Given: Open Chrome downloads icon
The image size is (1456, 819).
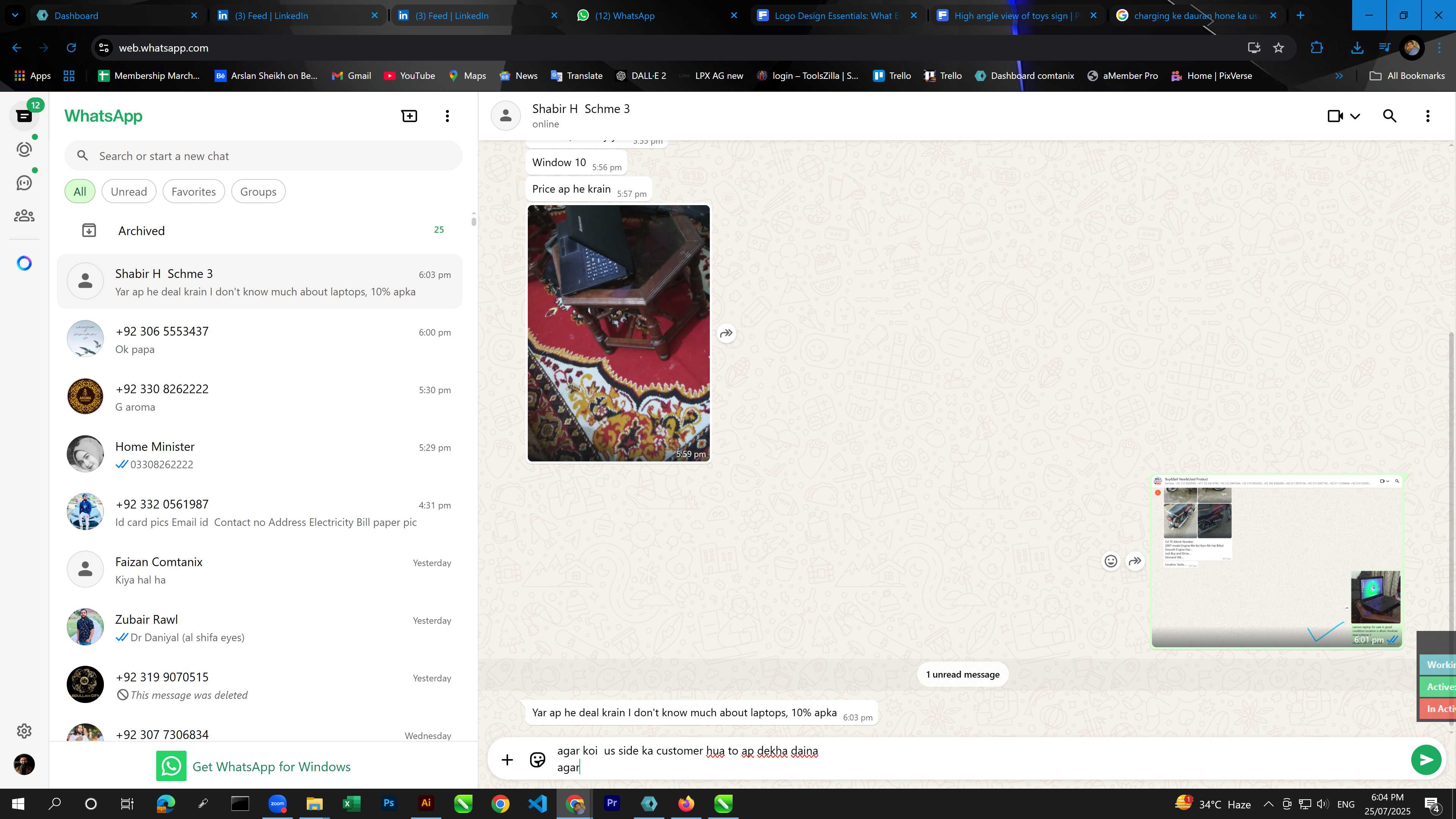Looking at the screenshot, I should coord(1357,48).
